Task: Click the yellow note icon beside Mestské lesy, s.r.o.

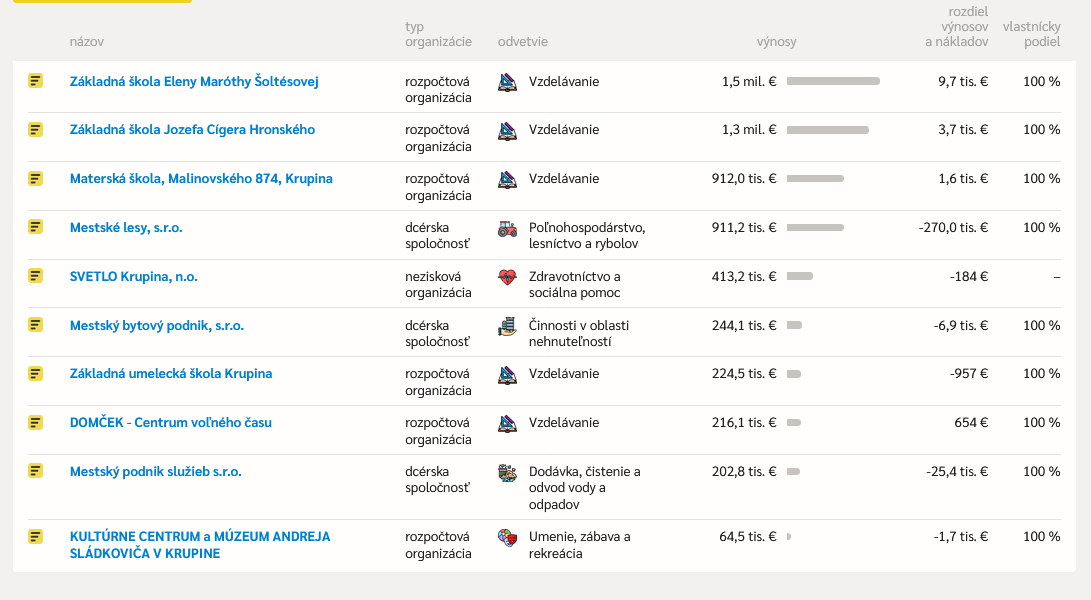Action: [x=35, y=227]
